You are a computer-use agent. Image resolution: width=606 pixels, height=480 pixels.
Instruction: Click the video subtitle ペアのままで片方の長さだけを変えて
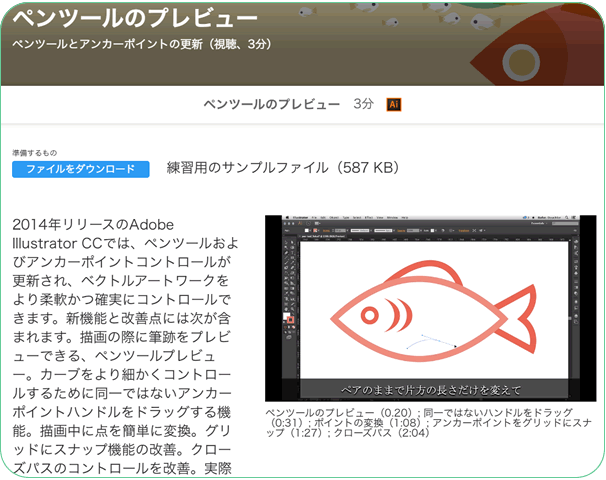coord(431,390)
